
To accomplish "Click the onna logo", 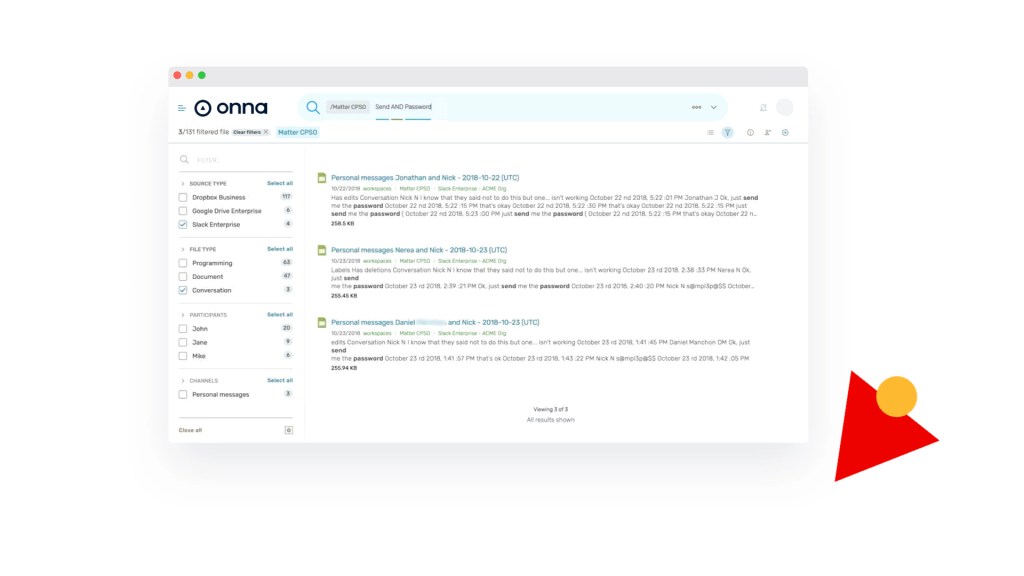I will (231, 108).
